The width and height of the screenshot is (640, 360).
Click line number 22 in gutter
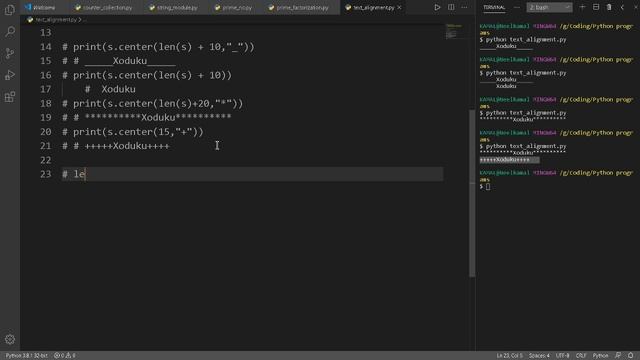tap(46, 160)
